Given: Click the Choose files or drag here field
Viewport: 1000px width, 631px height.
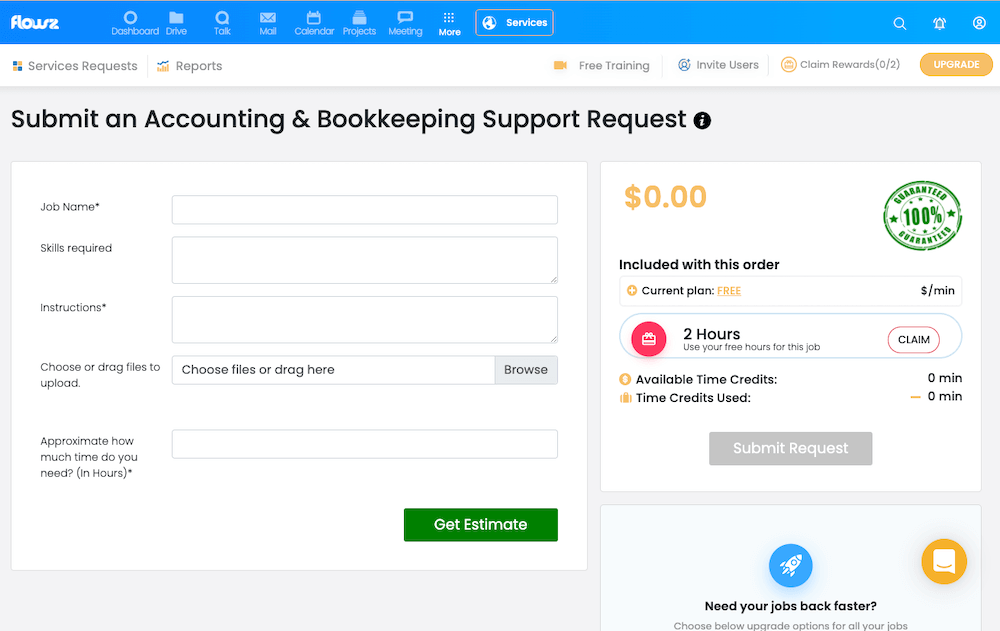Looking at the screenshot, I should point(334,370).
